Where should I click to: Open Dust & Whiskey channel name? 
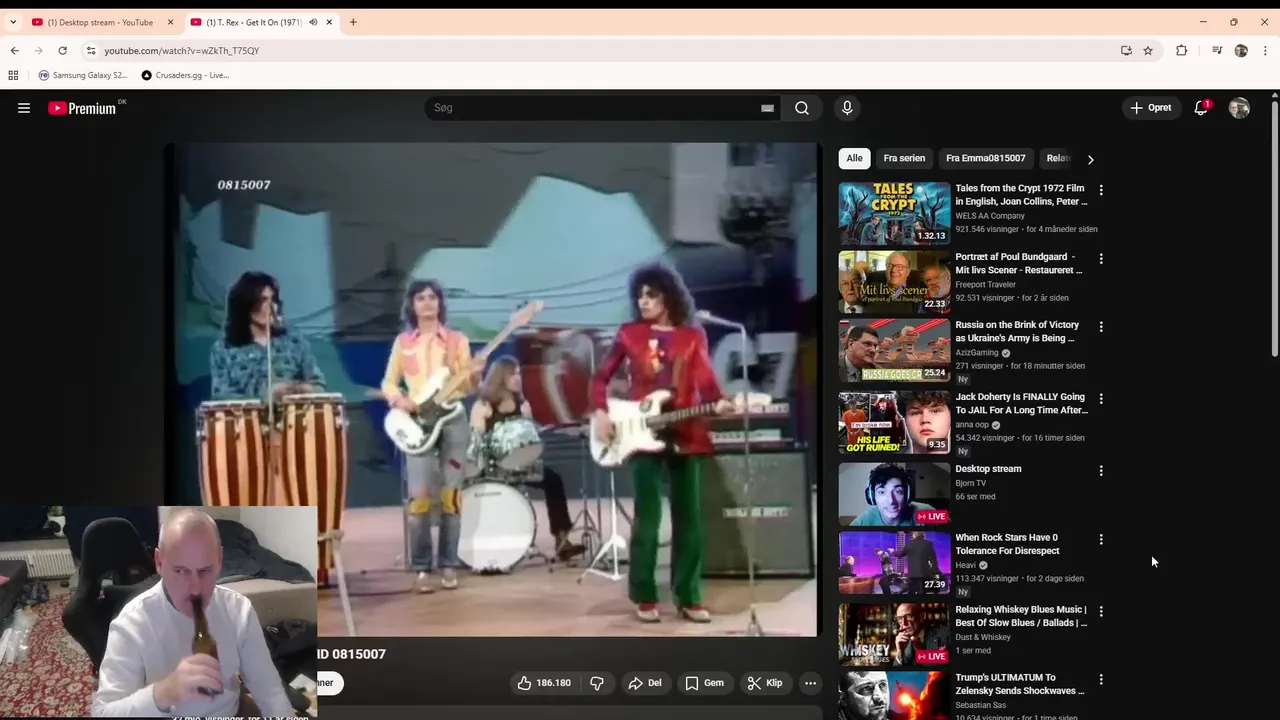click(x=983, y=637)
